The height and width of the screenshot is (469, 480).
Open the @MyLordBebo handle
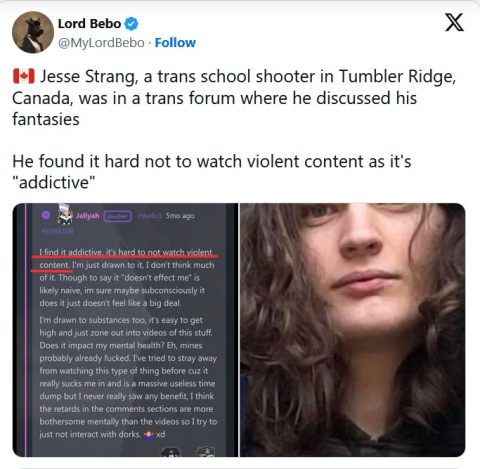[101, 43]
